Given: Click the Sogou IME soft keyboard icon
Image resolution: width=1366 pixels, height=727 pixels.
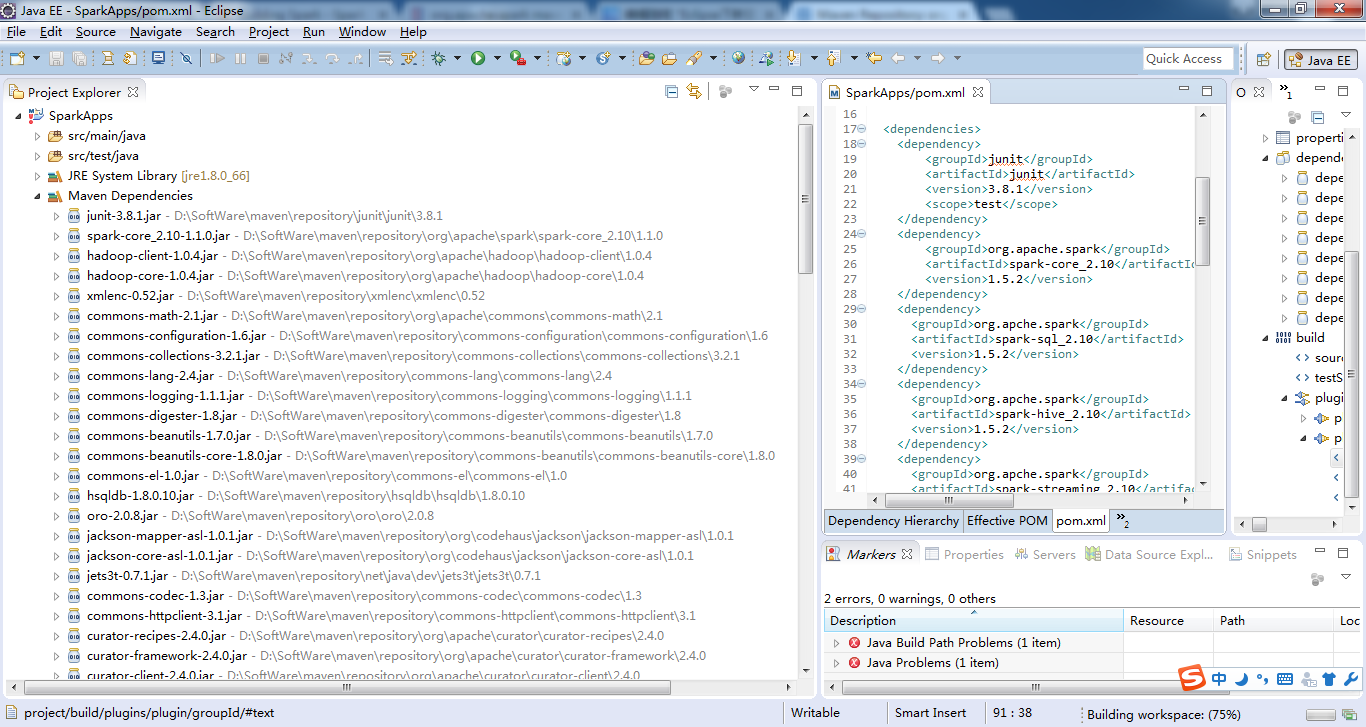Looking at the screenshot, I should [1285, 679].
